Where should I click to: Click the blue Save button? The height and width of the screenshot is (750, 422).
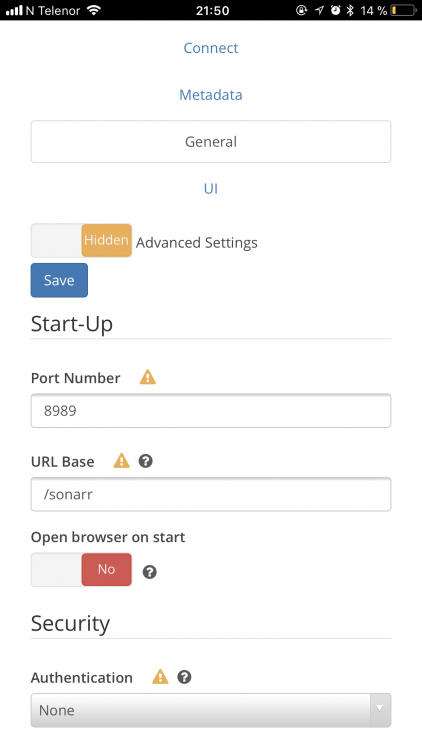[59, 280]
